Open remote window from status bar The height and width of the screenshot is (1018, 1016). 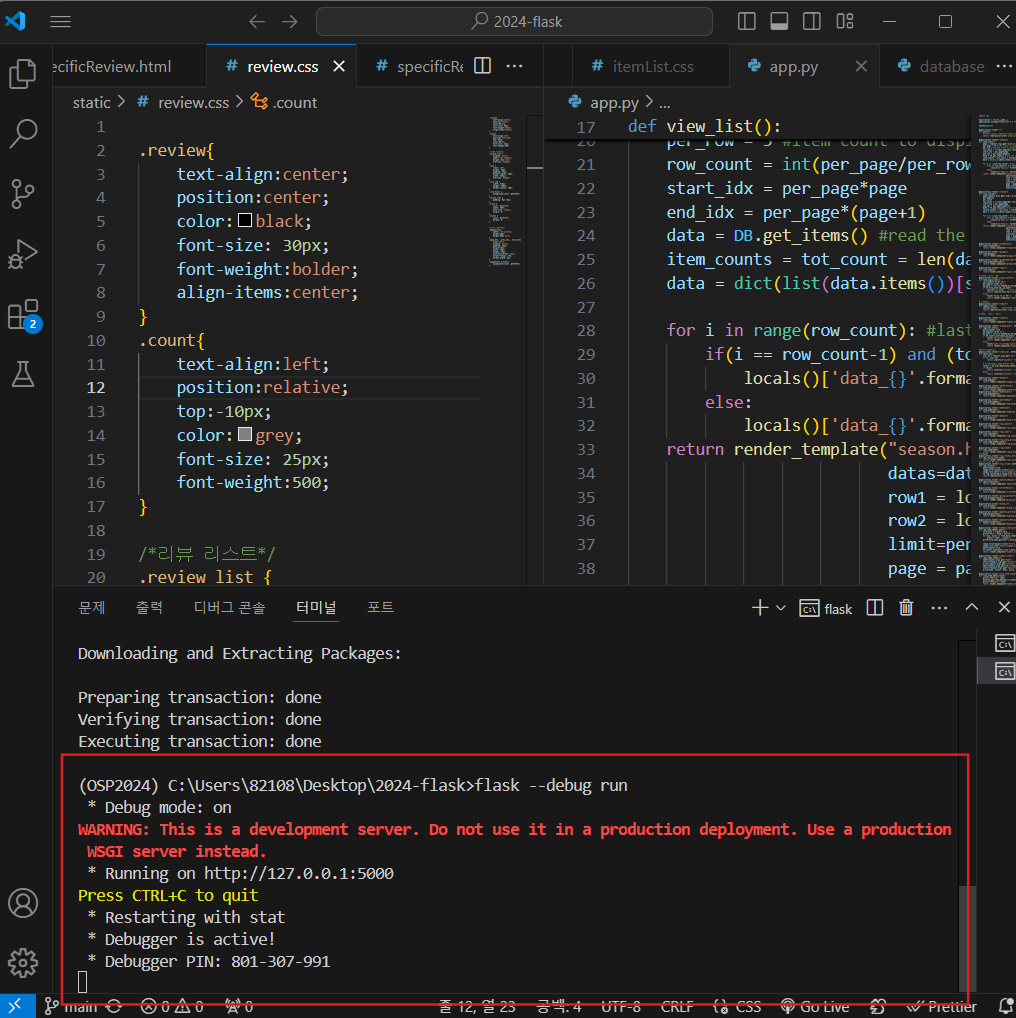[17, 1006]
